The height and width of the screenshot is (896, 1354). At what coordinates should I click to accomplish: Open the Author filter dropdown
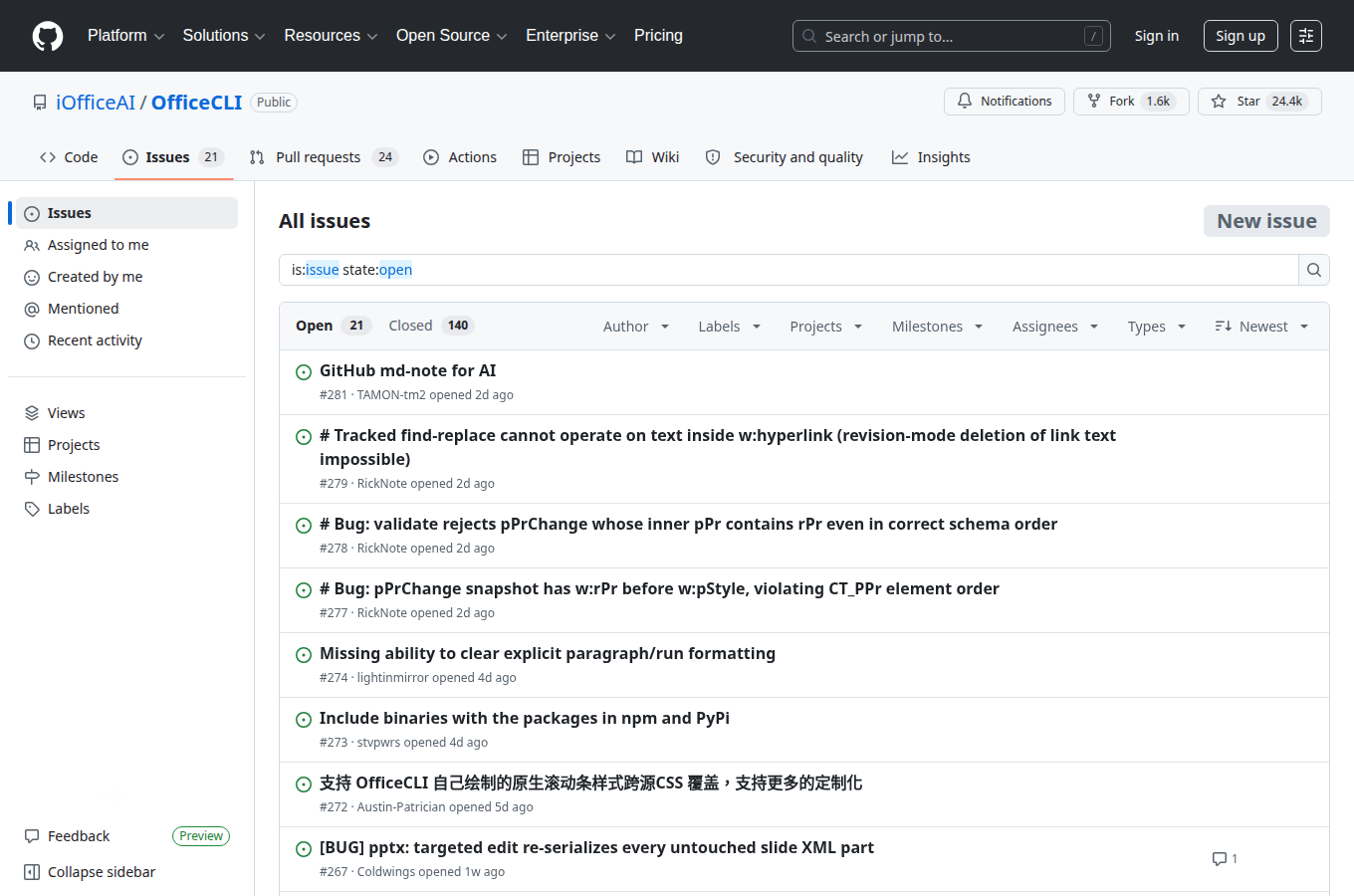click(636, 327)
